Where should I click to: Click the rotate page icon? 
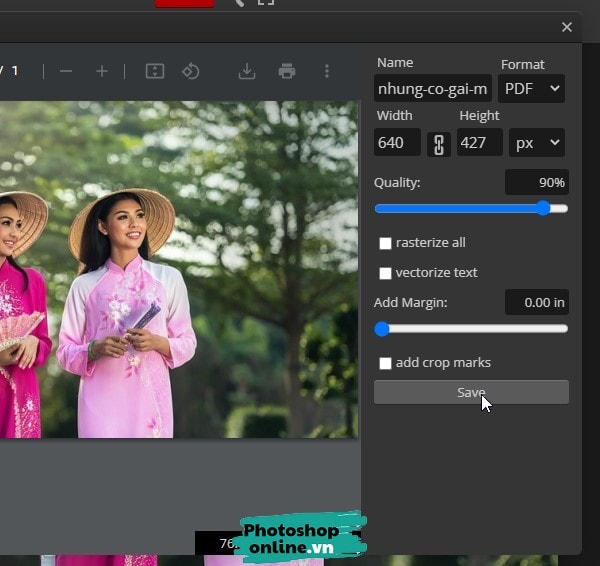[190, 71]
